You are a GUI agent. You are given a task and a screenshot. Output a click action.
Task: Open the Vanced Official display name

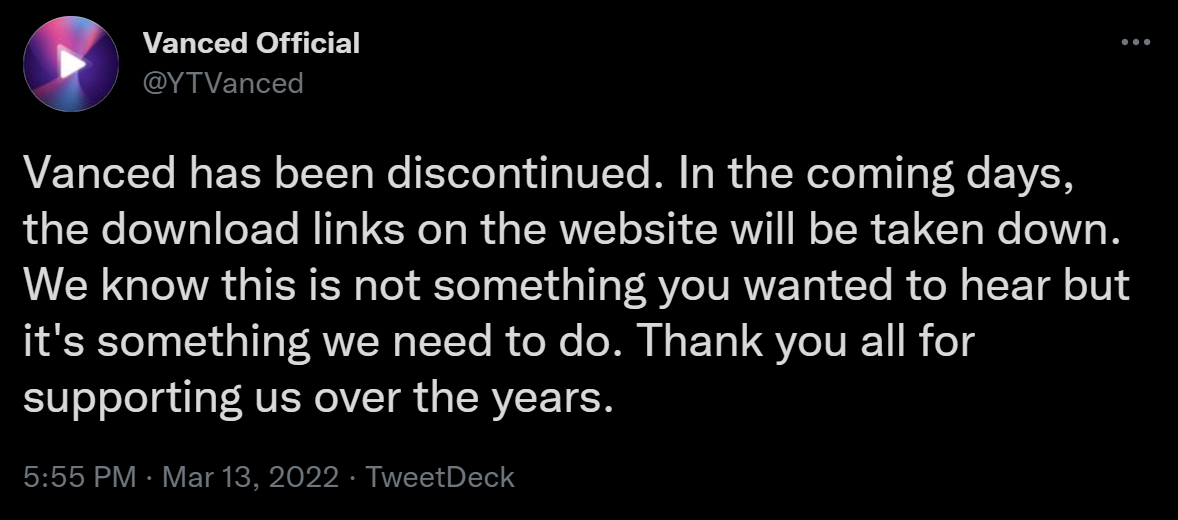(251, 44)
